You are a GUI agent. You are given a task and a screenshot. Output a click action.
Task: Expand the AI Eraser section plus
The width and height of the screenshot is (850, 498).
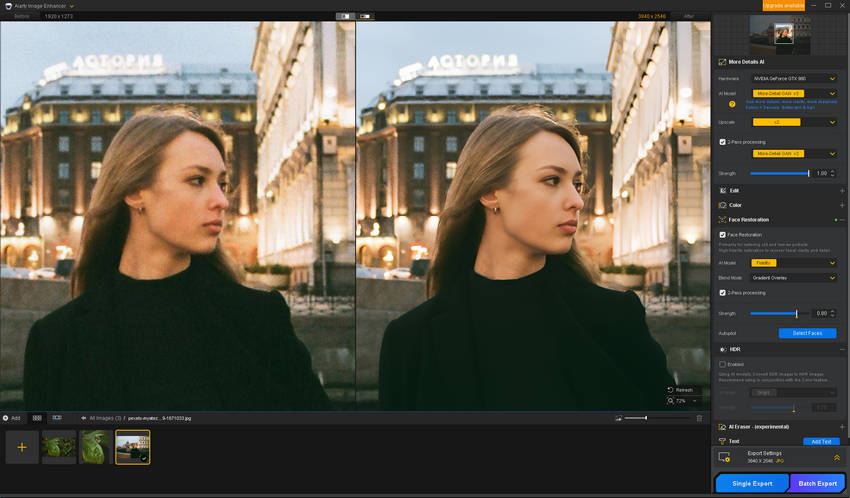coord(842,427)
